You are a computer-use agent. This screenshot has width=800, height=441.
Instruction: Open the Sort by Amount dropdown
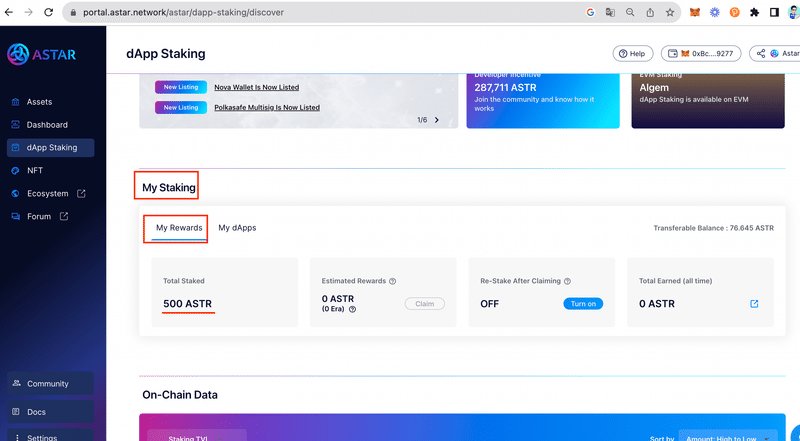pyautogui.click(x=728, y=437)
